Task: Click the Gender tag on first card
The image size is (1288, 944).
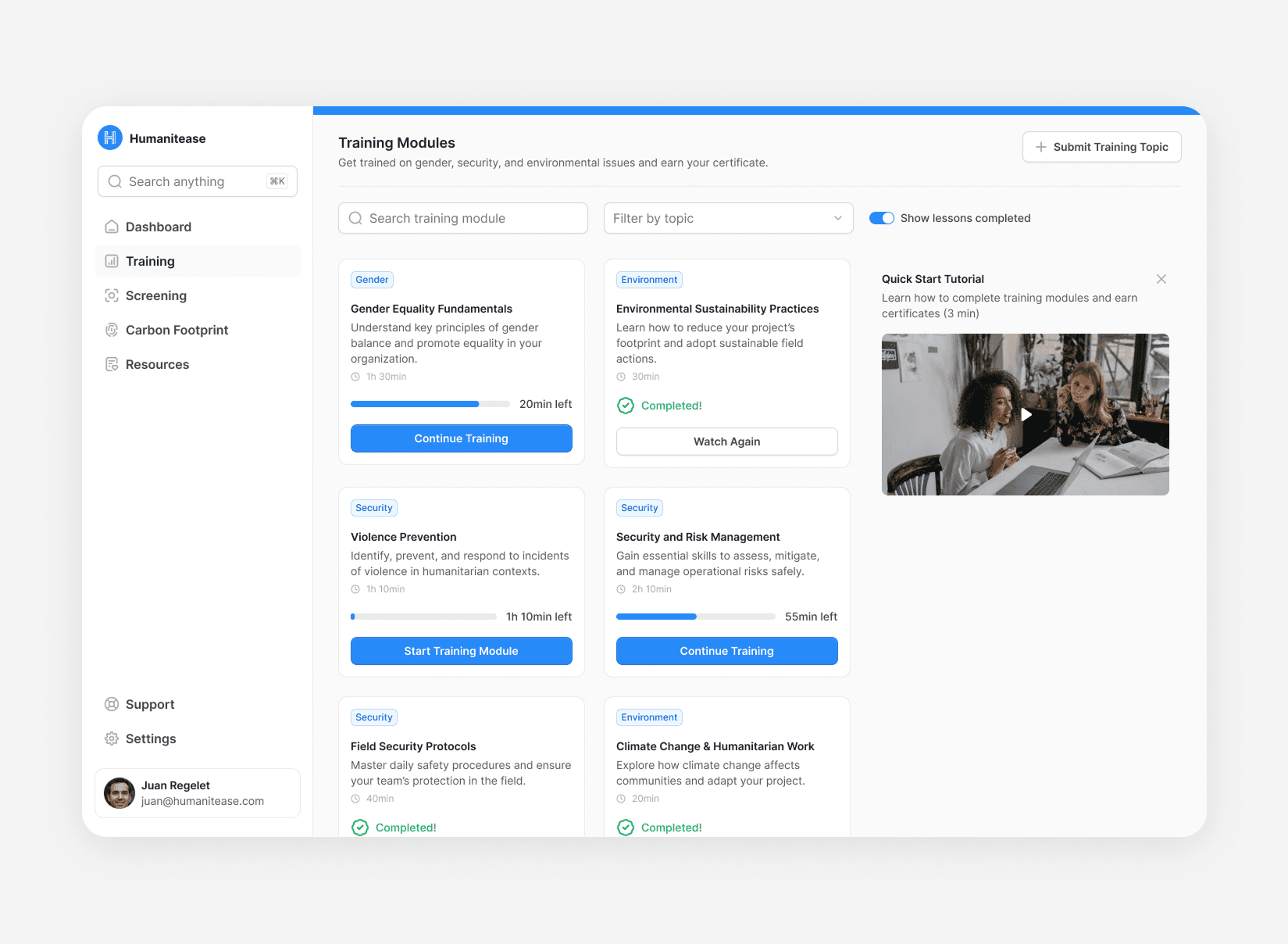Action: click(x=372, y=280)
